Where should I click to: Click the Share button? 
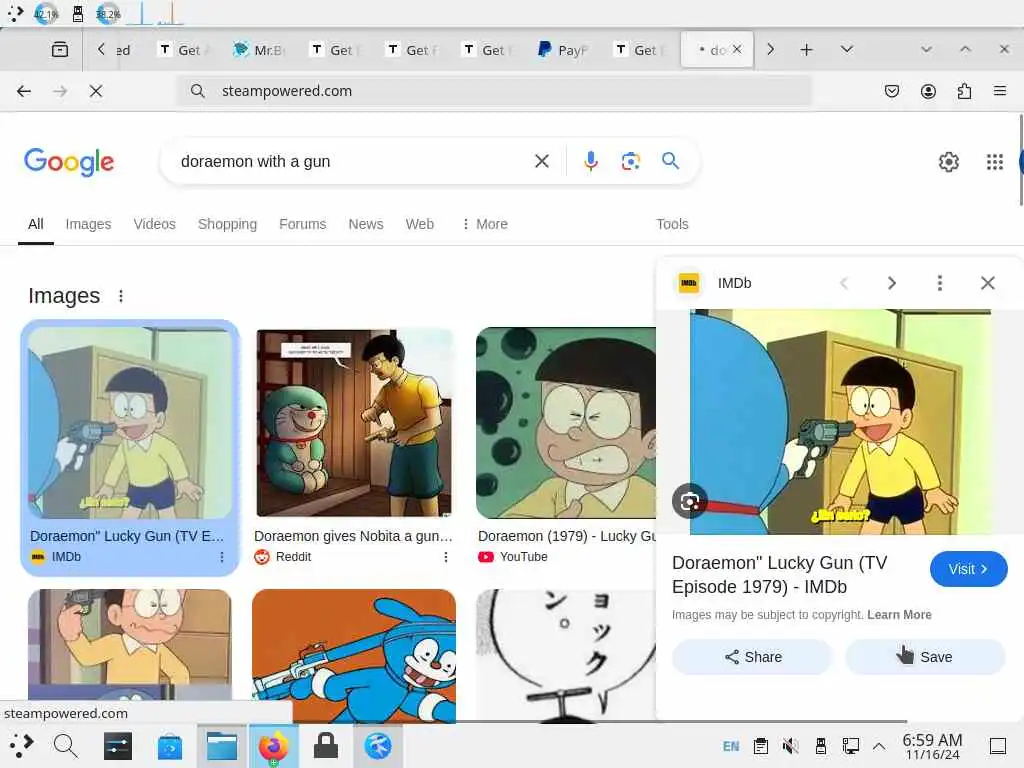752,657
